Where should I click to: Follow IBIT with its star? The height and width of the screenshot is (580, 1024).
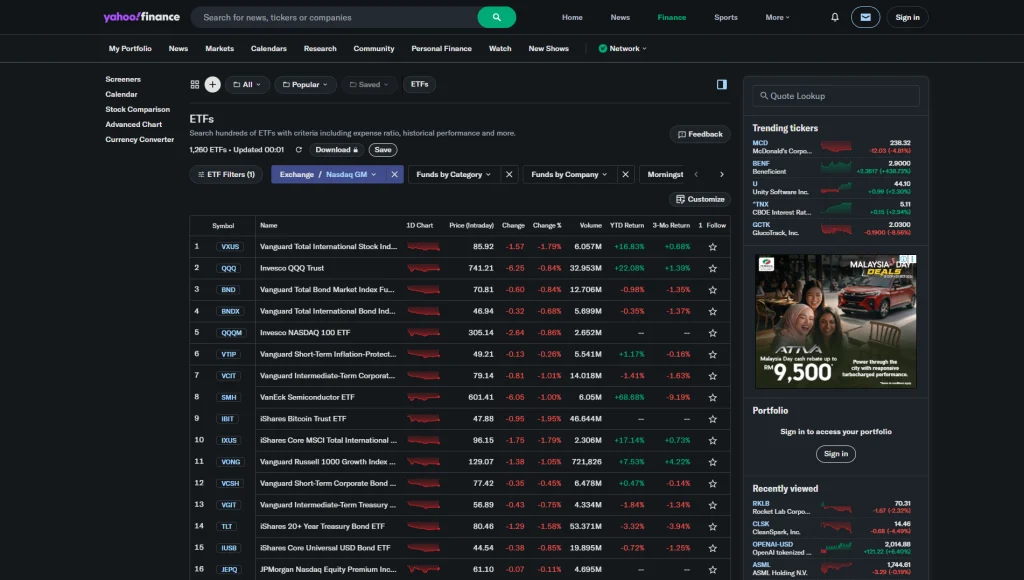pos(712,419)
